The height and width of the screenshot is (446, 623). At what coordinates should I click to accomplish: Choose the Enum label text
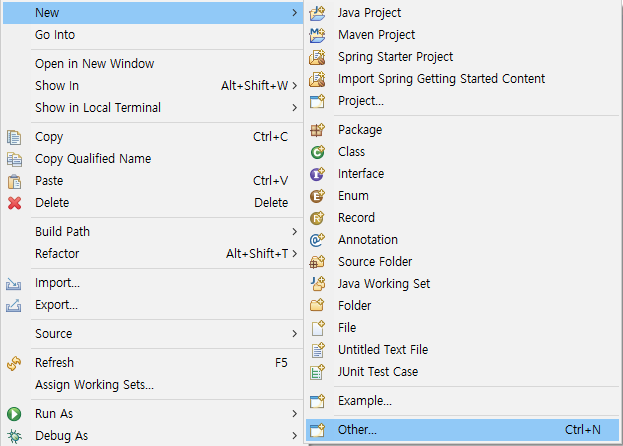click(x=353, y=196)
